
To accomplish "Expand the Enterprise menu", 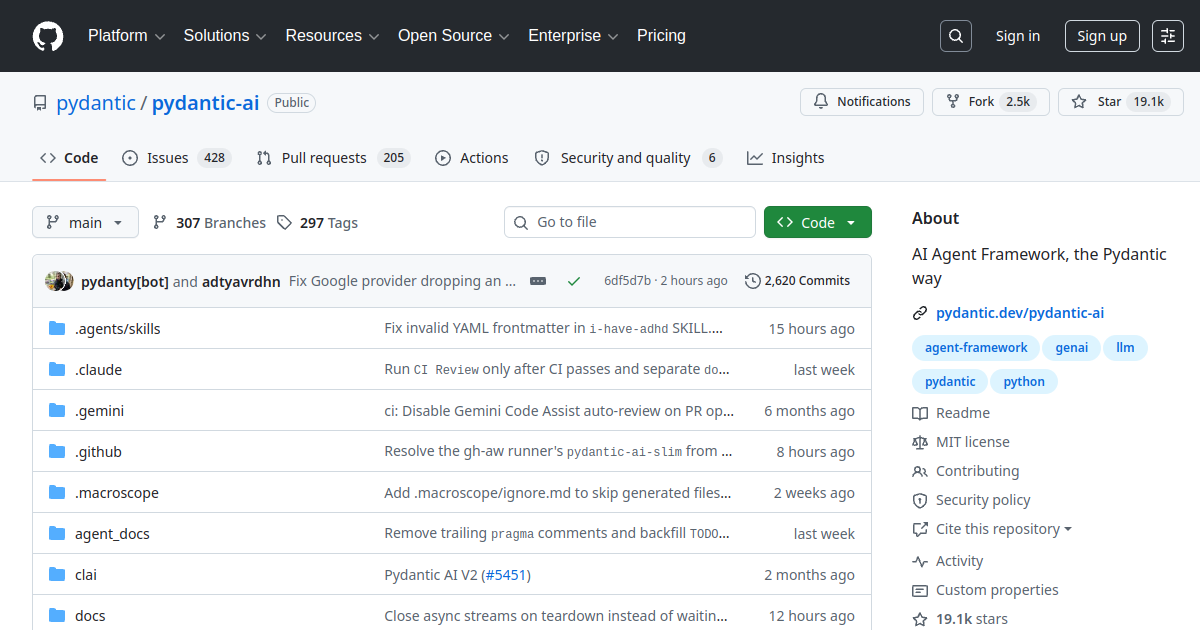I will click(573, 36).
